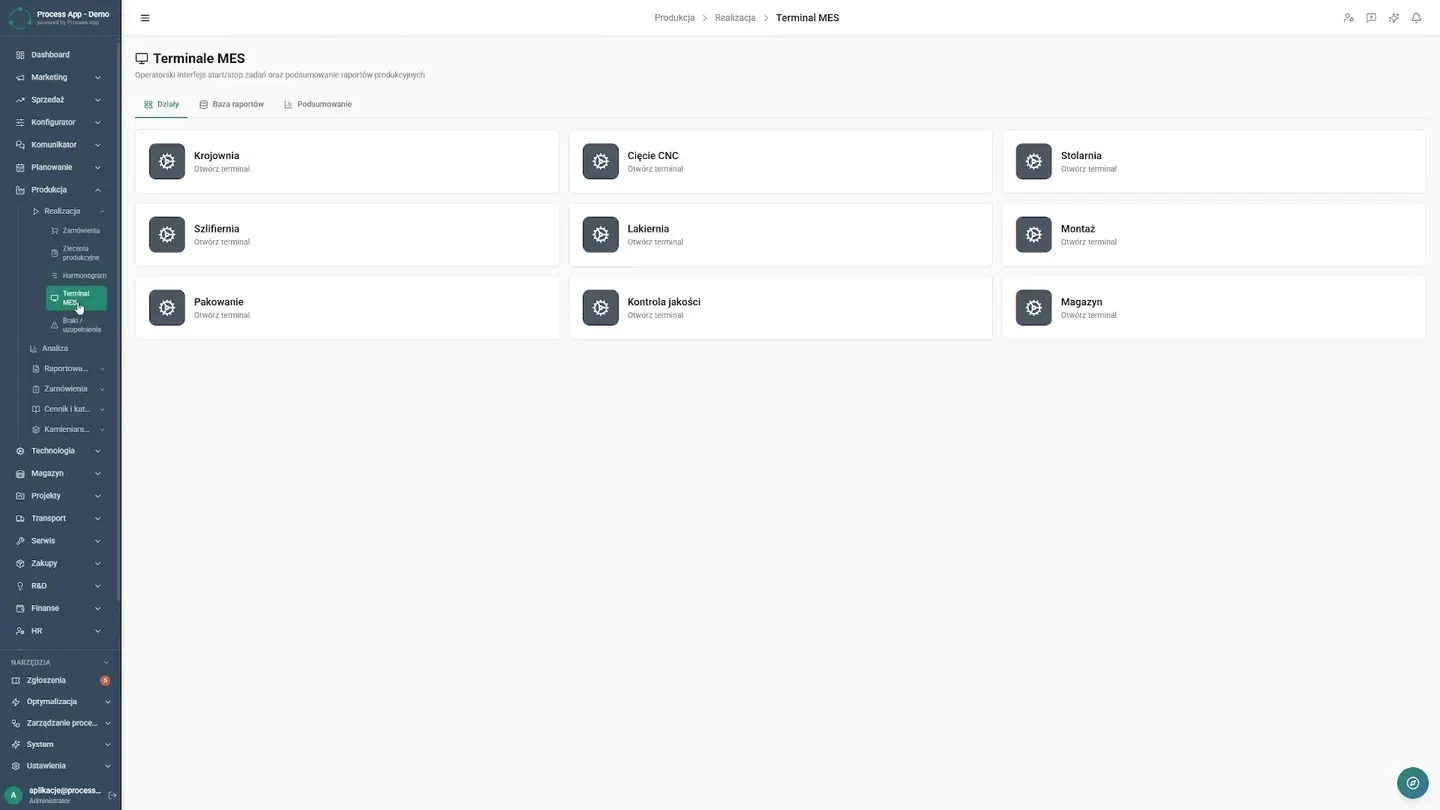Collapse the Realizacja submenu chevron
Image resolution: width=1440 pixels, height=810 pixels.
(x=102, y=211)
